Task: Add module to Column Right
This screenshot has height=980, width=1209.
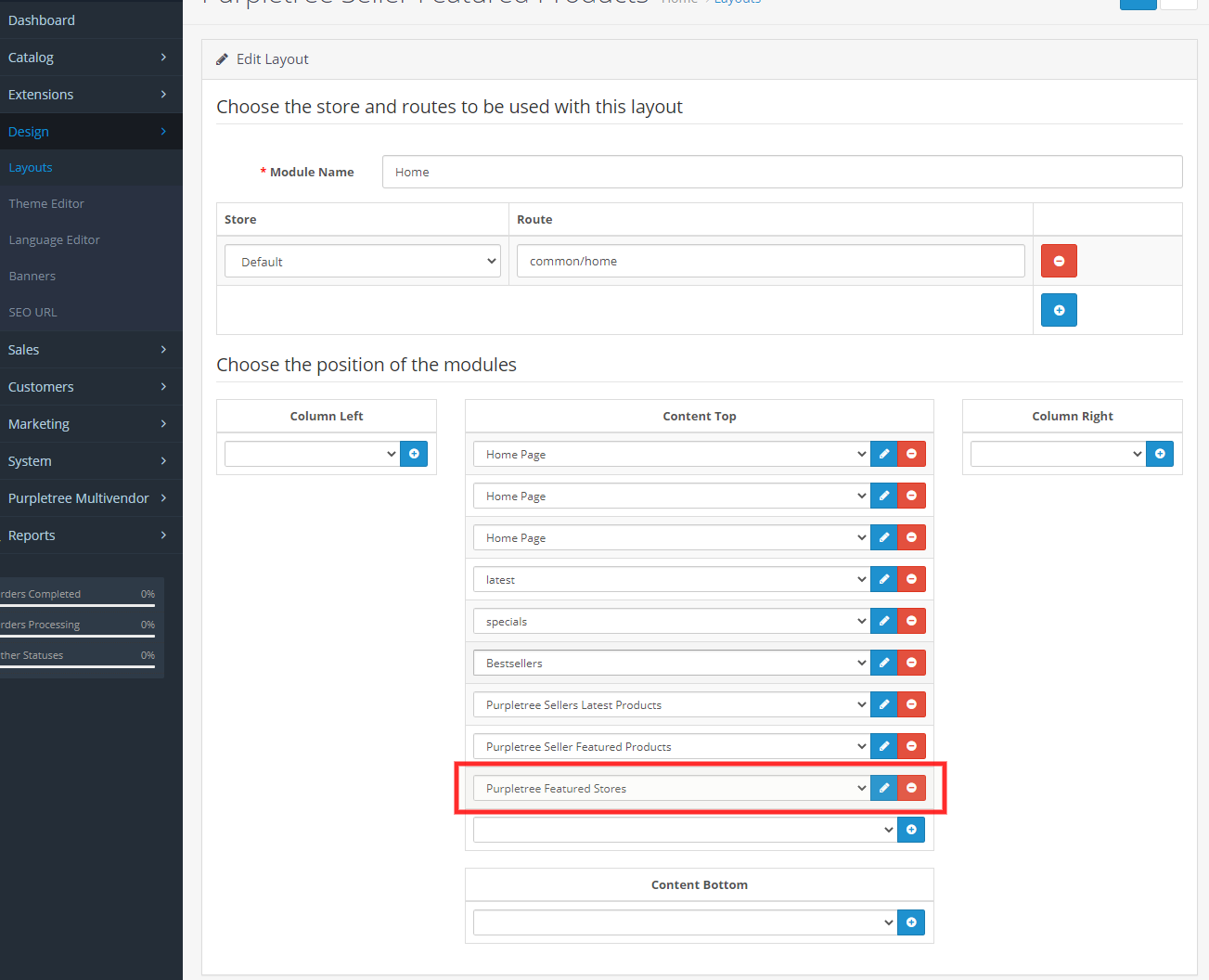Action: (x=1160, y=454)
